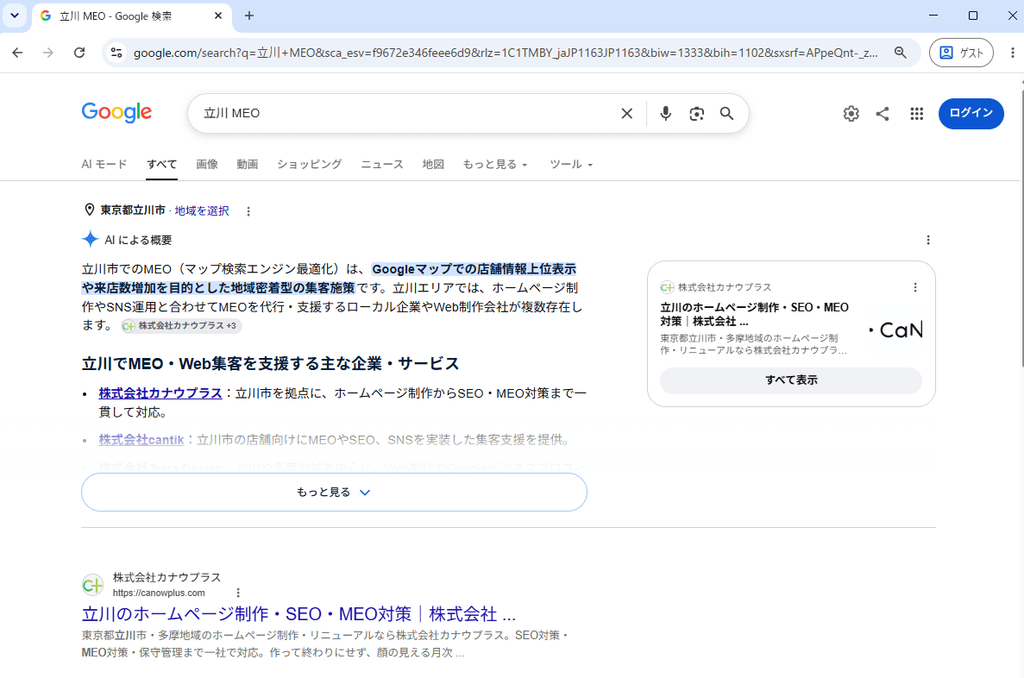Open Chrome's three-dot menu

[x=1012, y=53]
